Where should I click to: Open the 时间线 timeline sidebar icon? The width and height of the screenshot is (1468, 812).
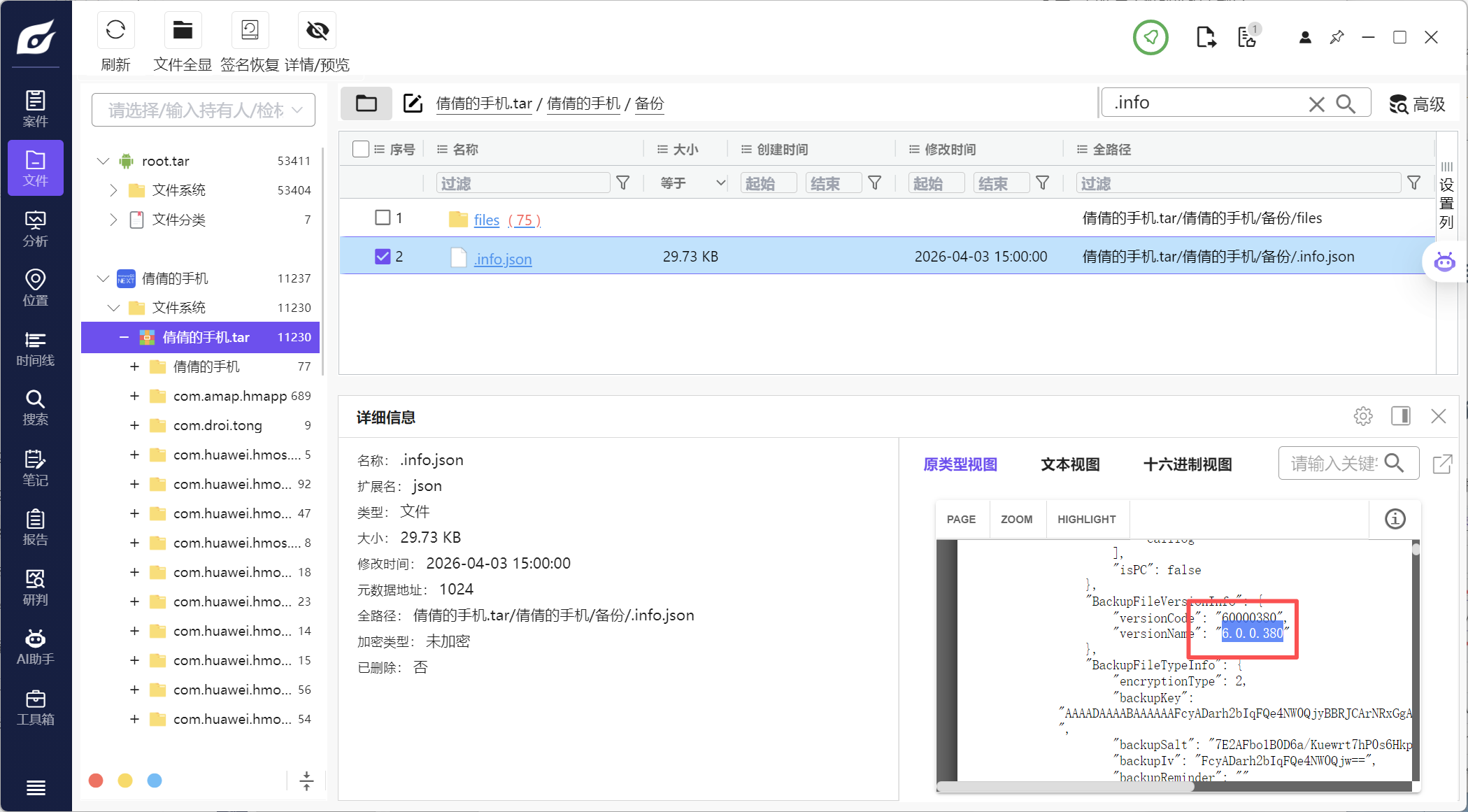tap(35, 348)
